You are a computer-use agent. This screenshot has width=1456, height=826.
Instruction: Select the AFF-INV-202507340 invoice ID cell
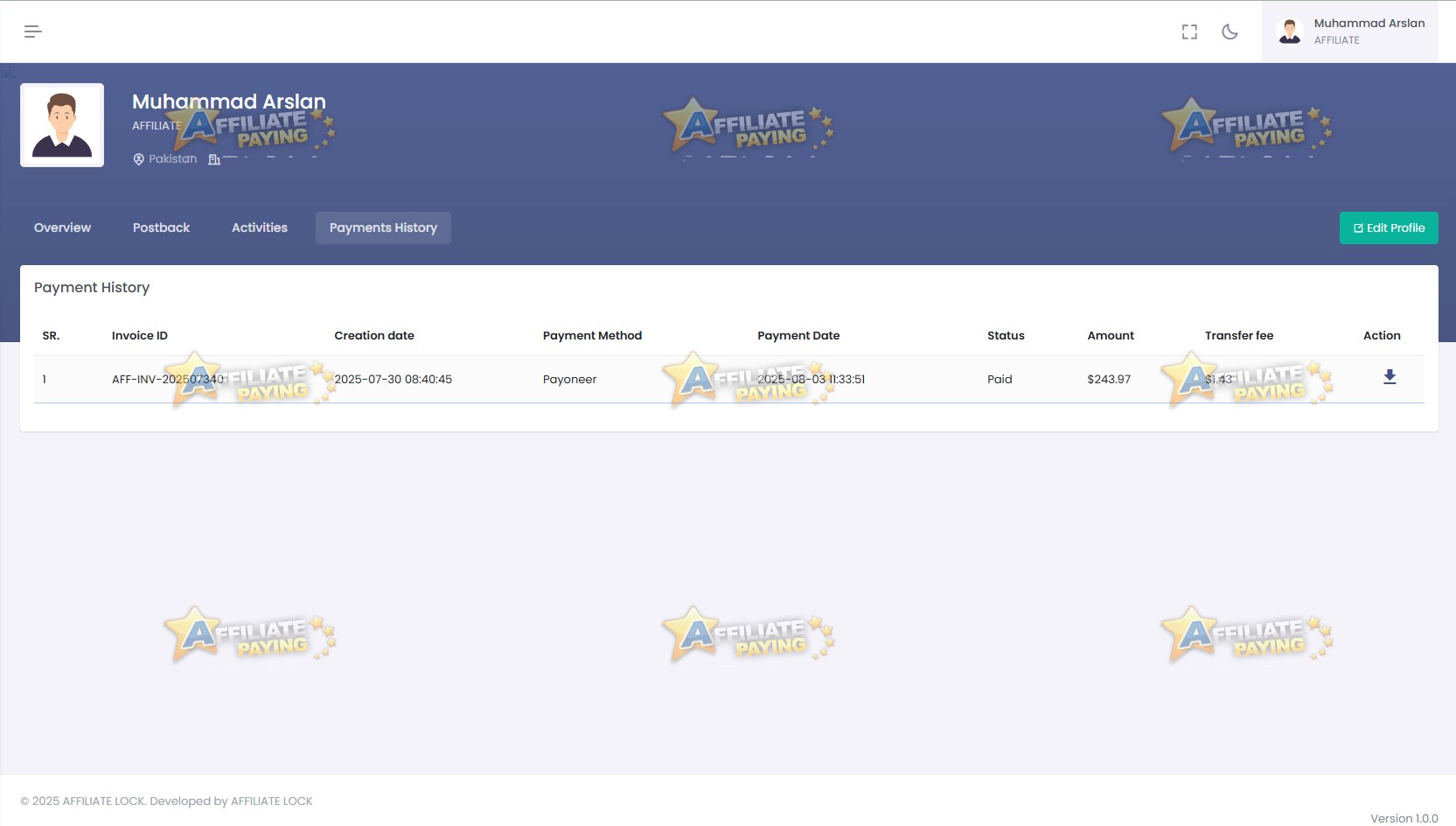pyautogui.click(x=168, y=379)
